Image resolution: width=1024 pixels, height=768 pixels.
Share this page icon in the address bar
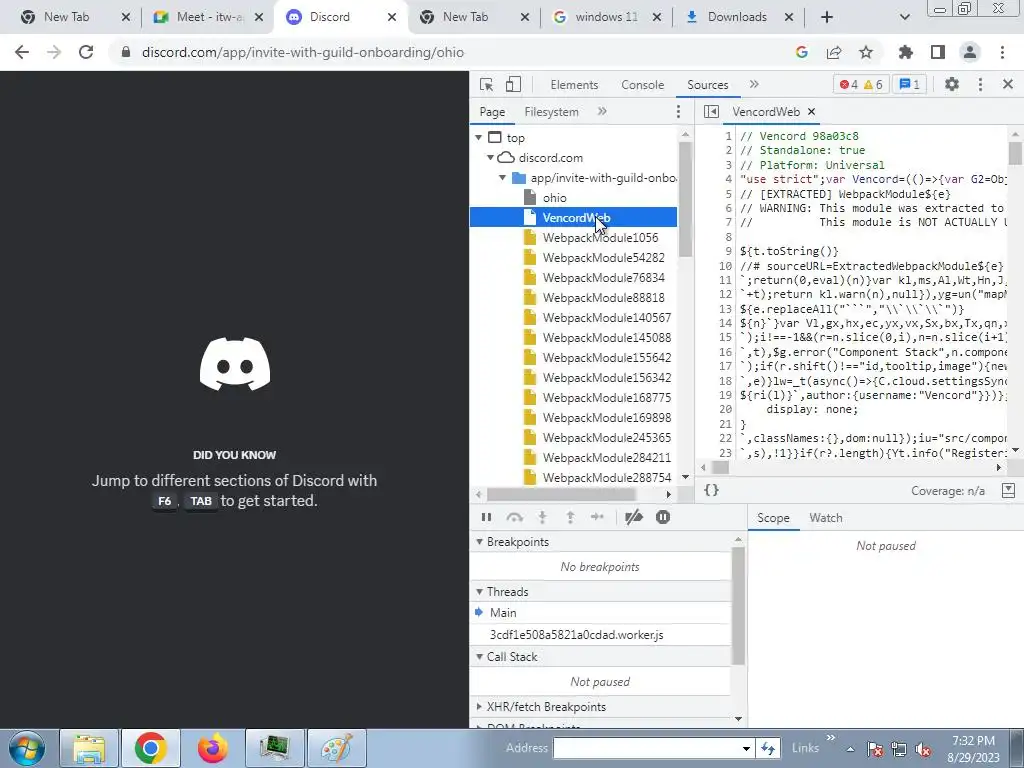[834, 52]
